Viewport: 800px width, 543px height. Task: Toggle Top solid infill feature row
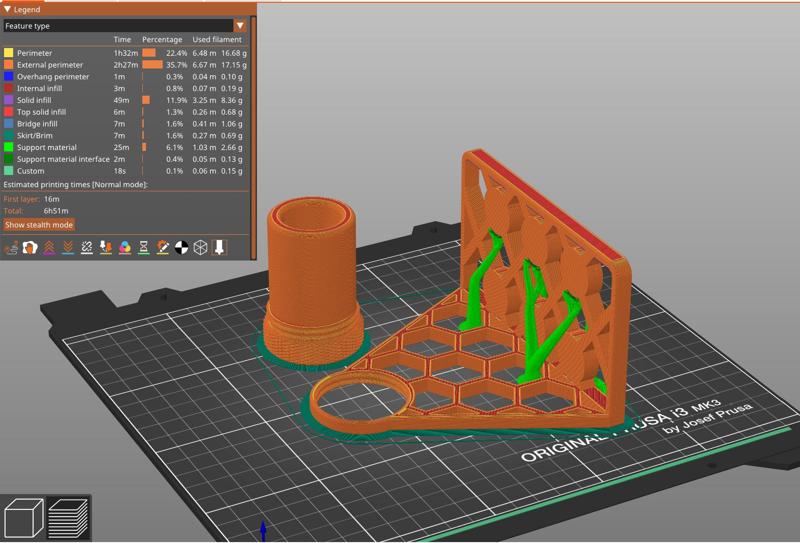coord(125,112)
